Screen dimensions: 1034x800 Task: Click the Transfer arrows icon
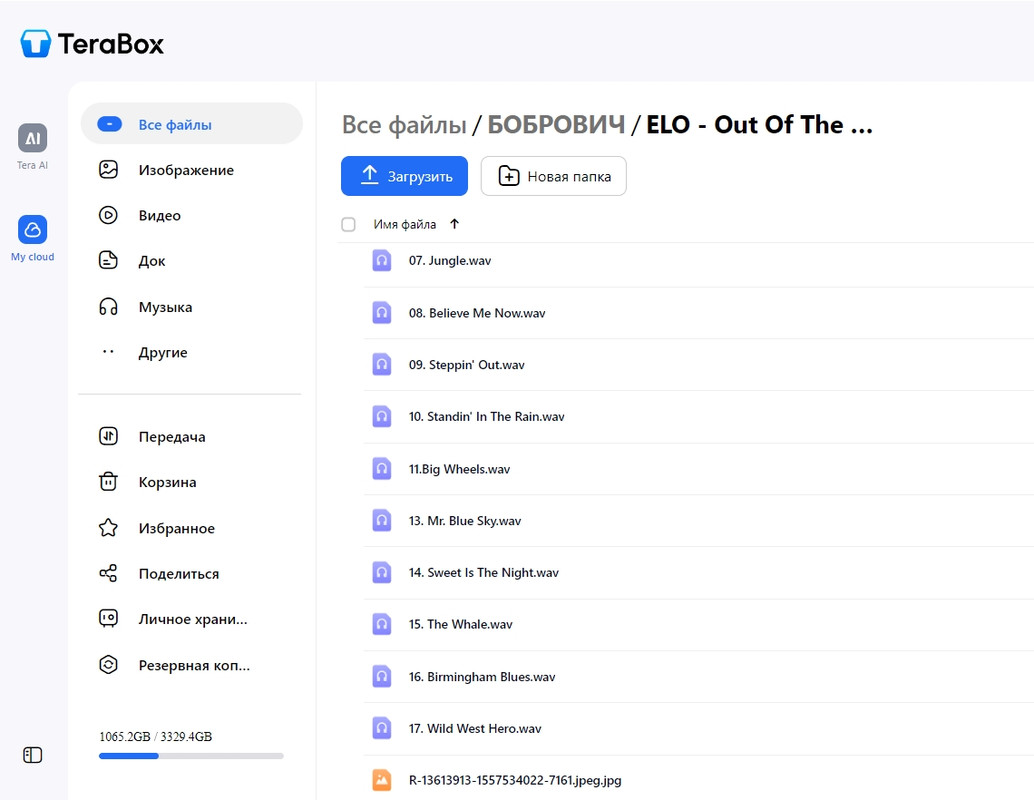tap(108, 436)
